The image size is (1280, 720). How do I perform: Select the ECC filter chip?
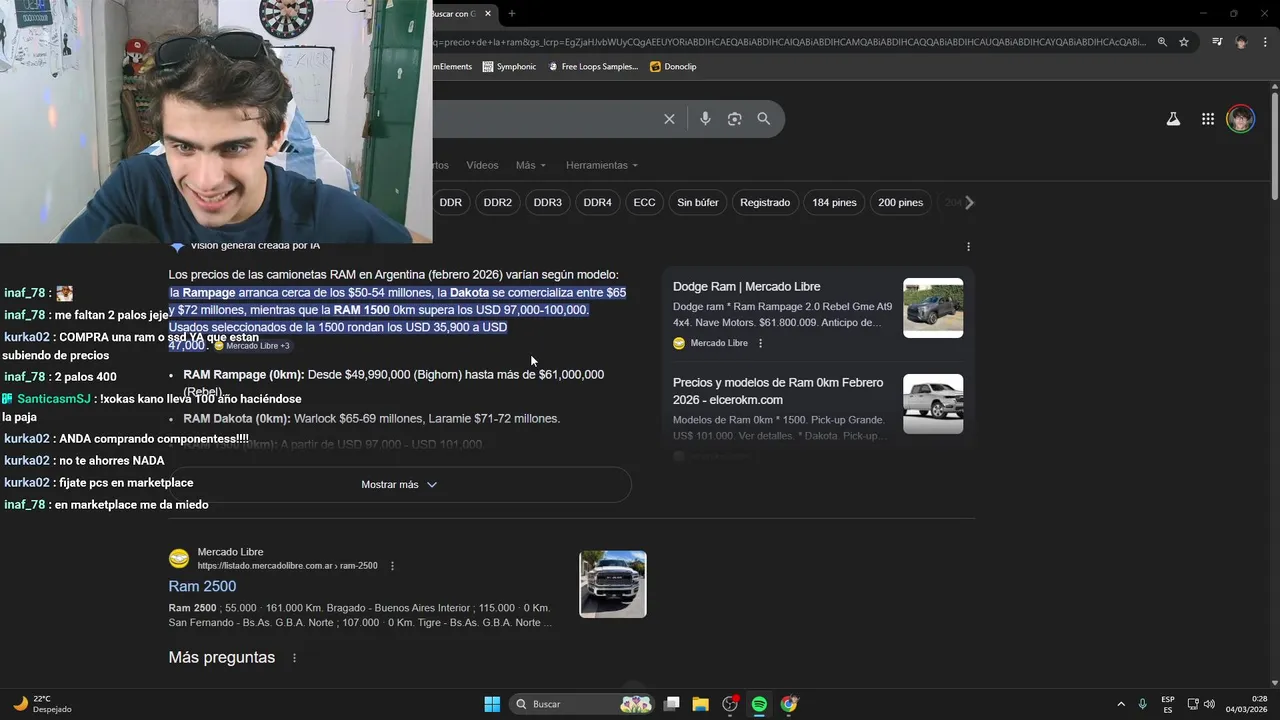(x=644, y=202)
